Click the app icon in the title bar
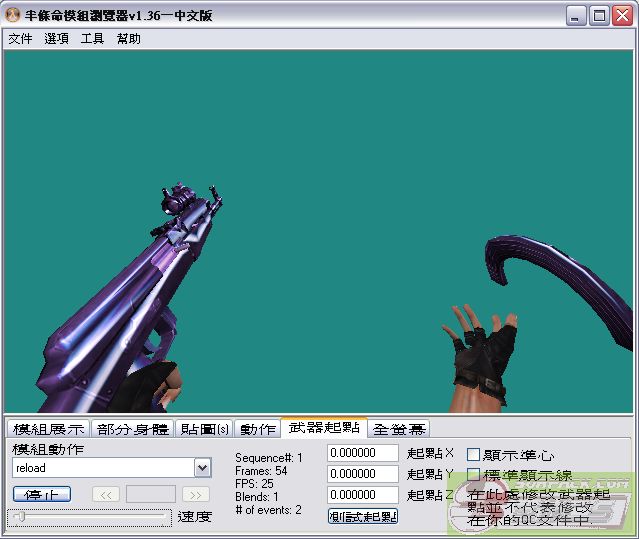This screenshot has width=639, height=539. (14, 15)
